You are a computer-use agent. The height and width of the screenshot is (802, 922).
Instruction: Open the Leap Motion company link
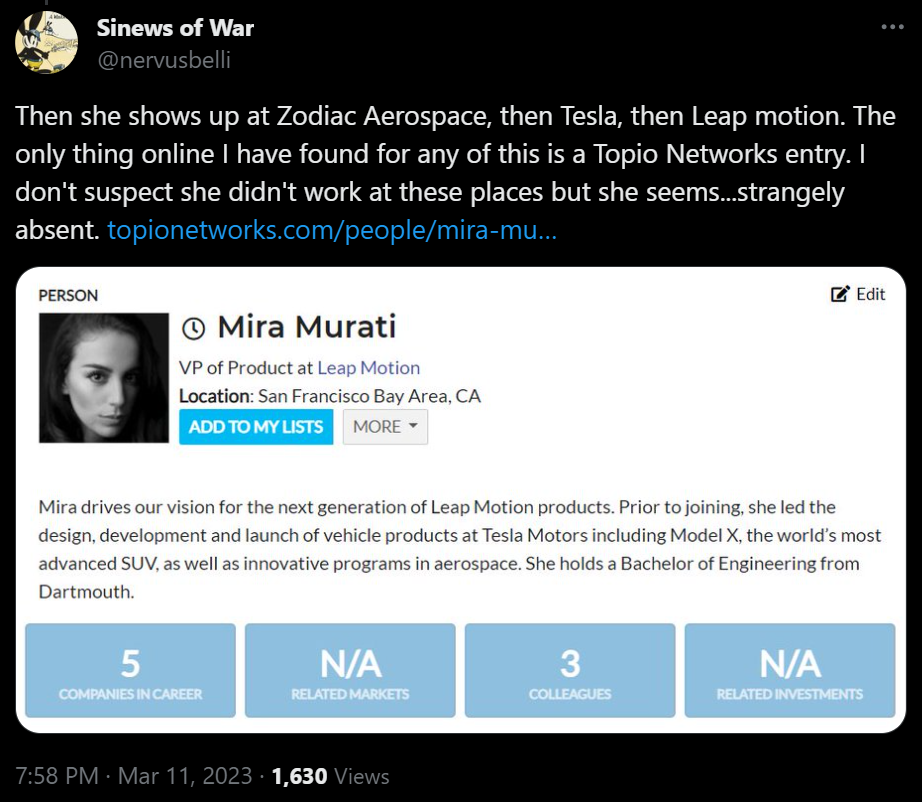coord(368,368)
